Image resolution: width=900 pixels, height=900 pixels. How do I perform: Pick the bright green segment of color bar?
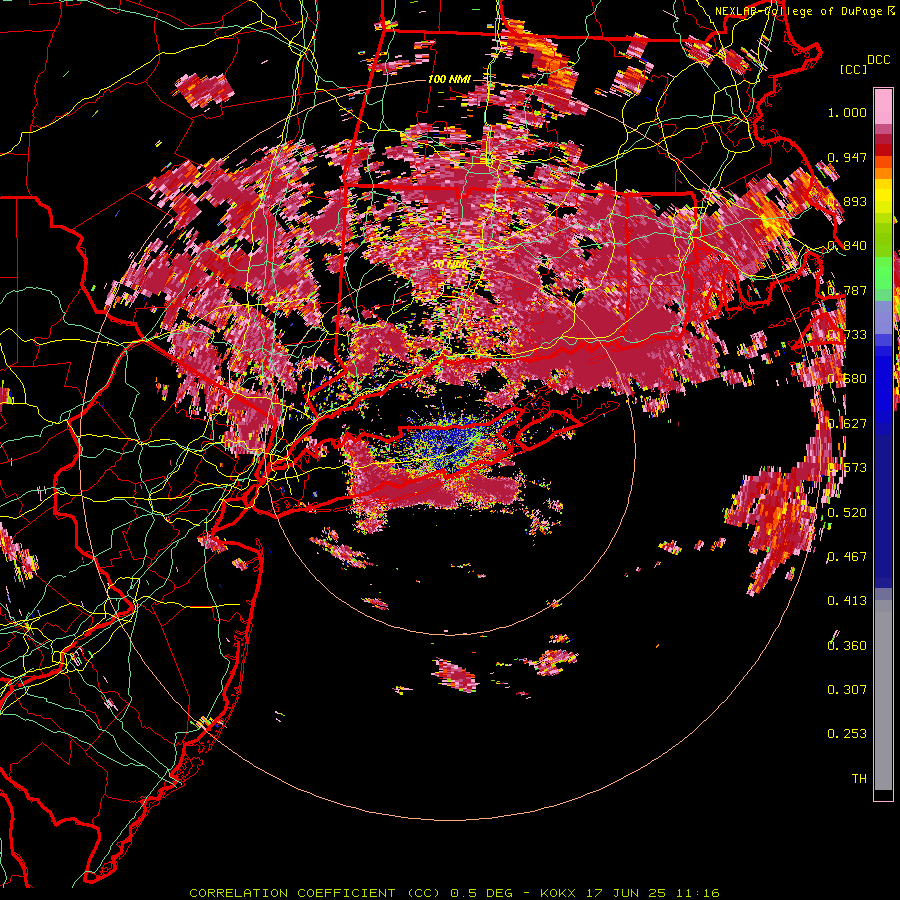(883, 273)
